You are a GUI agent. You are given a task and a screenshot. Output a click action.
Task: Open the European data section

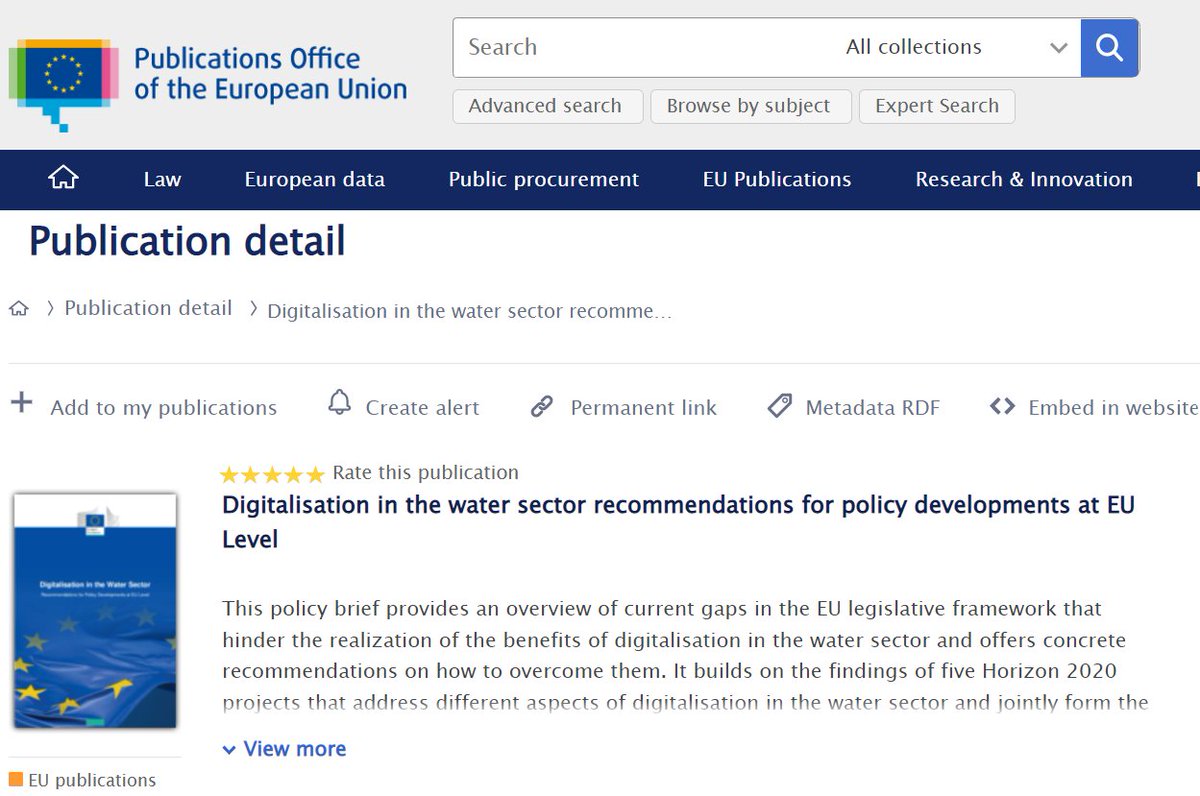pyautogui.click(x=314, y=180)
